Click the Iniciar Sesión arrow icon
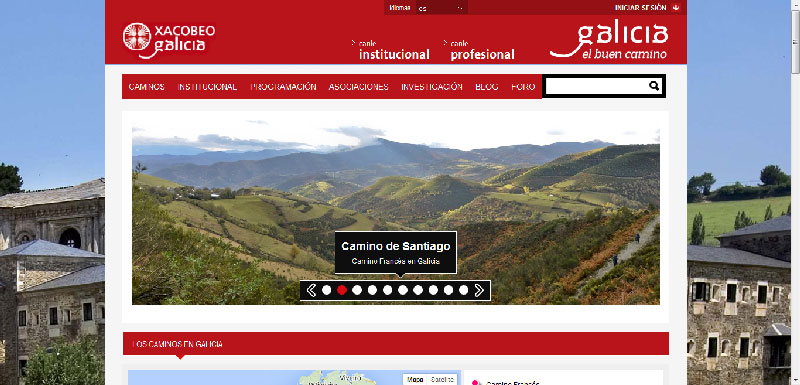The height and width of the screenshot is (385, 800). (676, 8)
